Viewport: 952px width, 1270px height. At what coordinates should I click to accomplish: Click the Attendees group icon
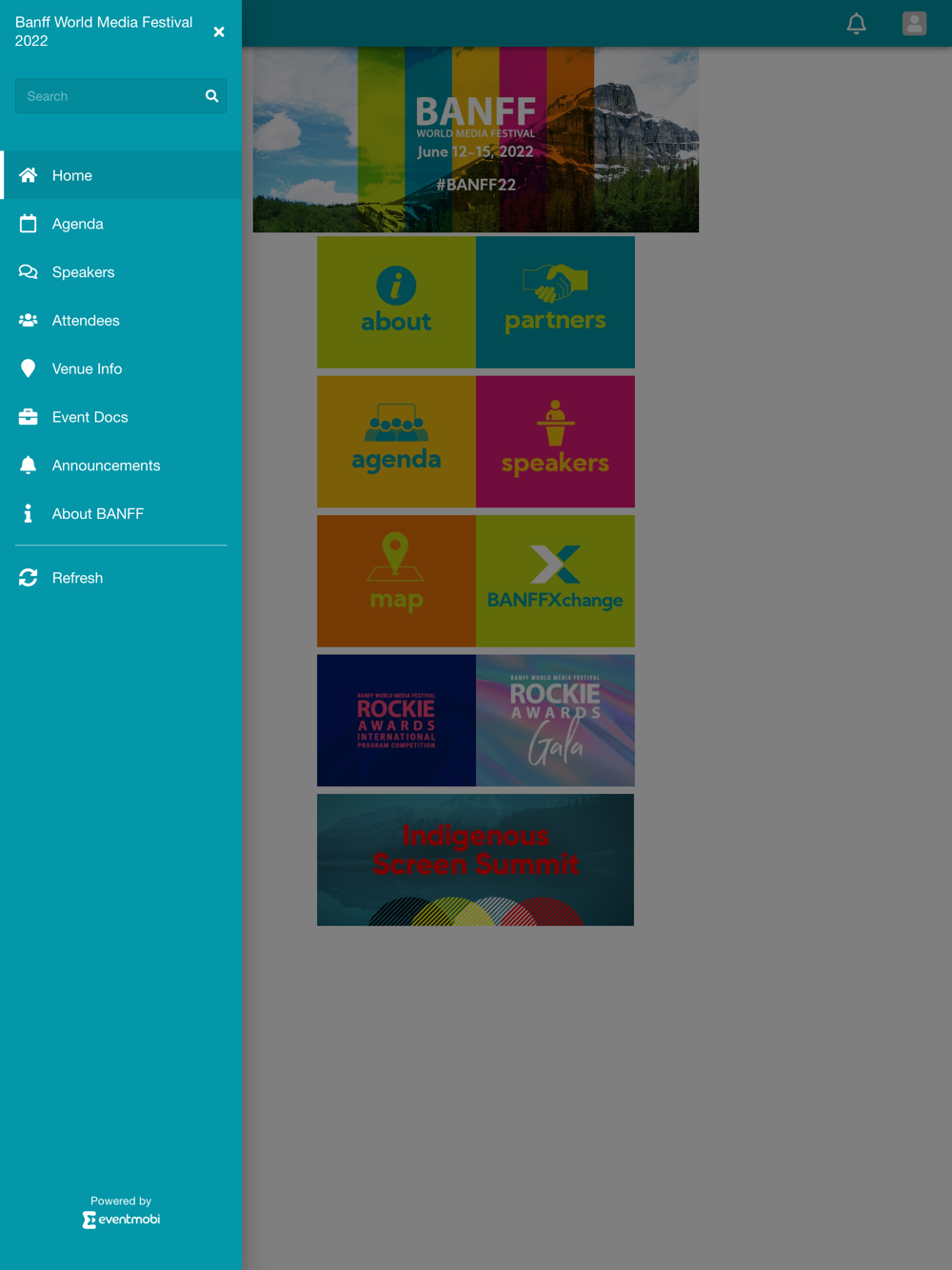click(x=29, y=321)
